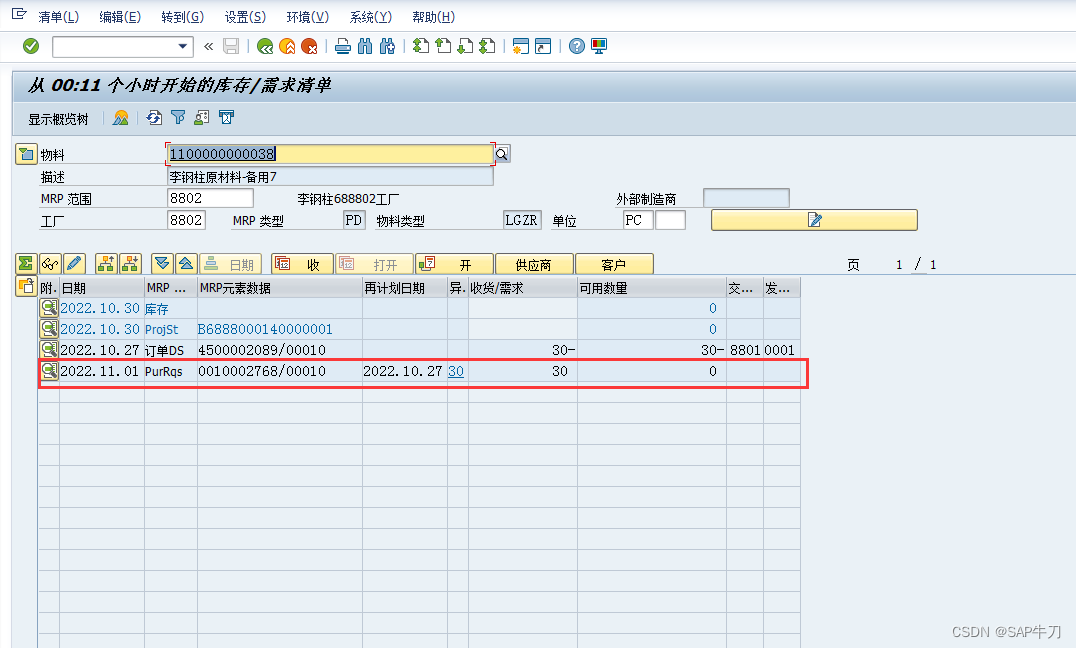Go to First Page icon
The image size is (1076, 648).
pos(421,46)
